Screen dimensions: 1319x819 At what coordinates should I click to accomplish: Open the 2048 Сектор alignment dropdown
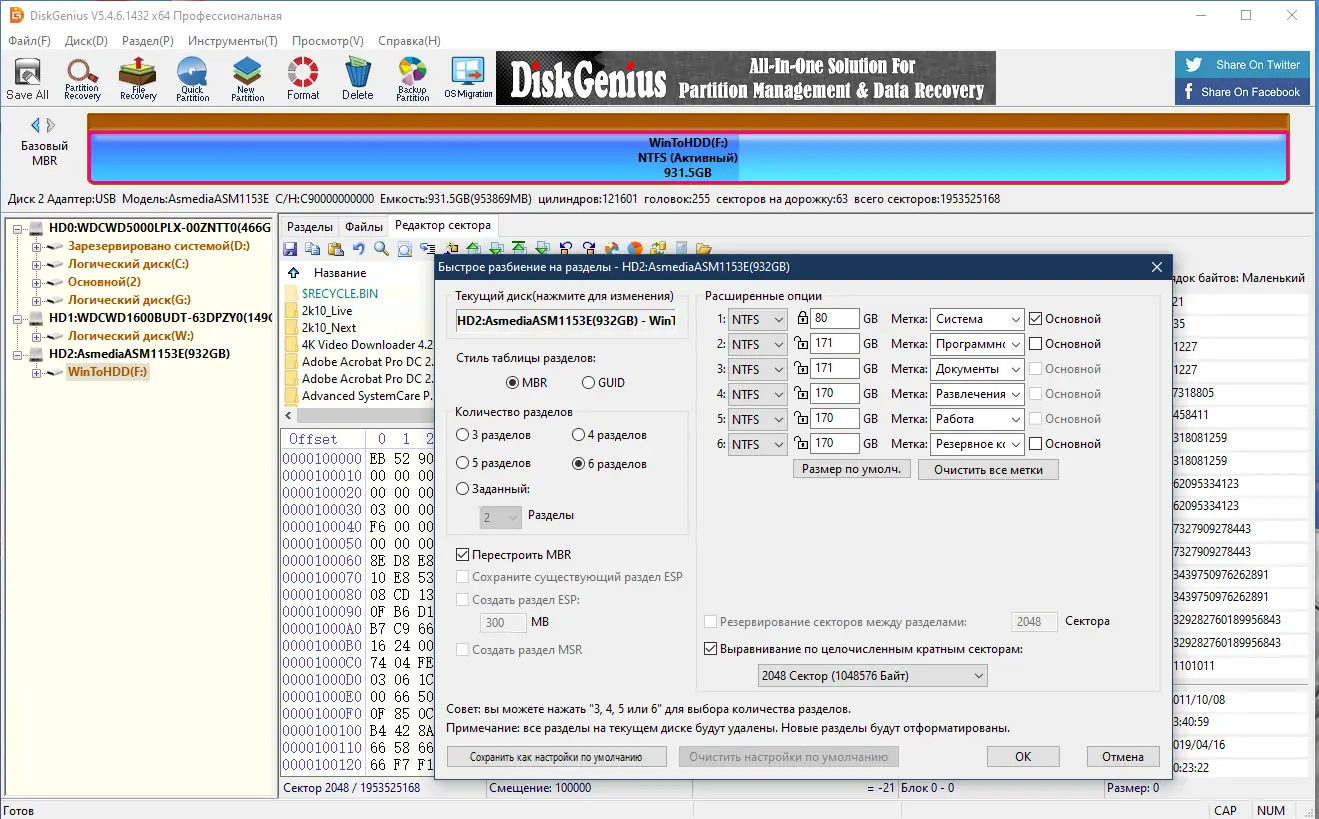[872, 676]
